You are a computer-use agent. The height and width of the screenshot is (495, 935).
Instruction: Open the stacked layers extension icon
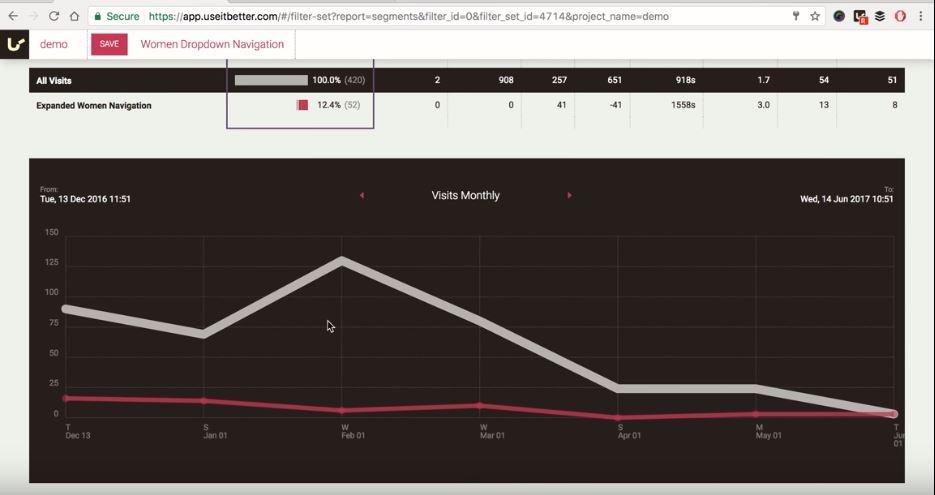(880, 17)
